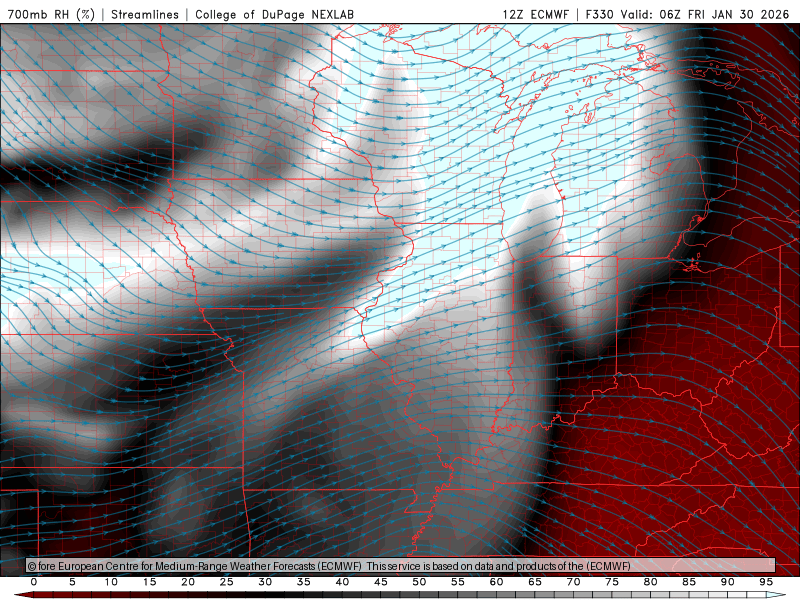800x600 pixels.
Task: Click the "25" value on the color scale
Action: [x=226, y=582]
